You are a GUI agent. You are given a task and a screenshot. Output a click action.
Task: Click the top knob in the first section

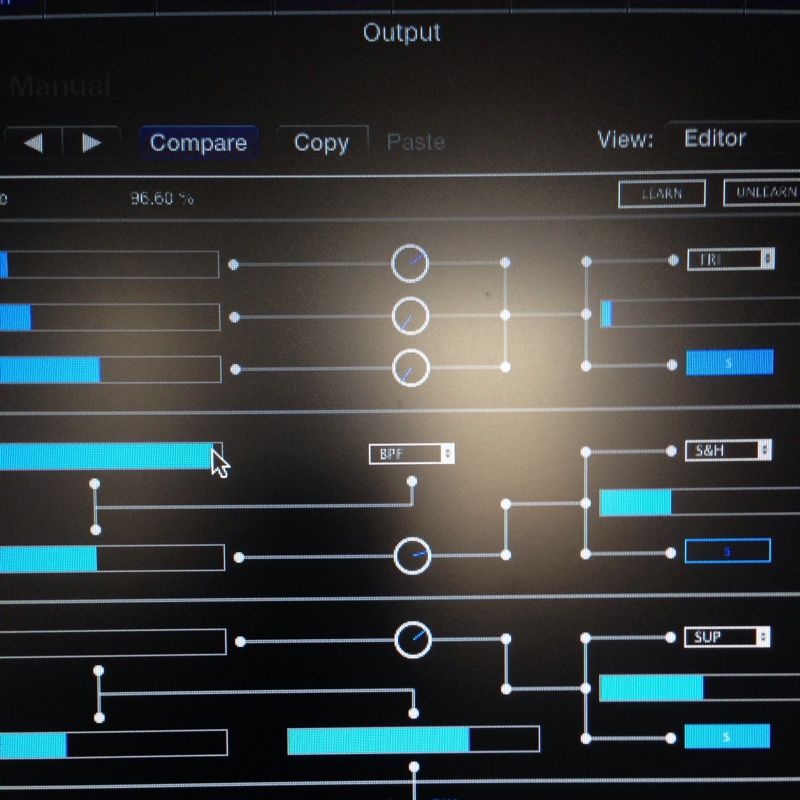pyautogui.click(x=410, y=264)
